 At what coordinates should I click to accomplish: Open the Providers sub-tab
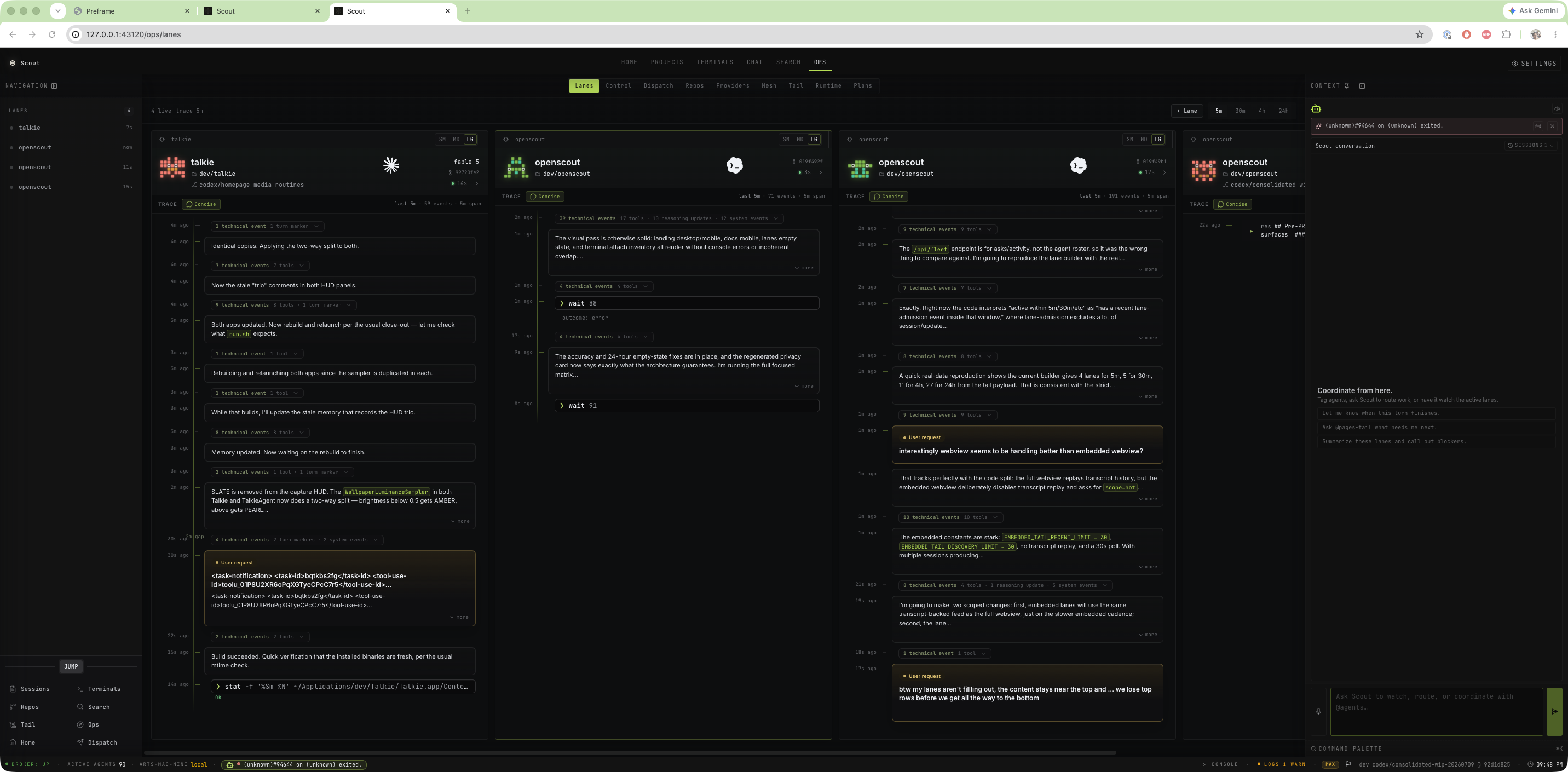tap(733, 86)
